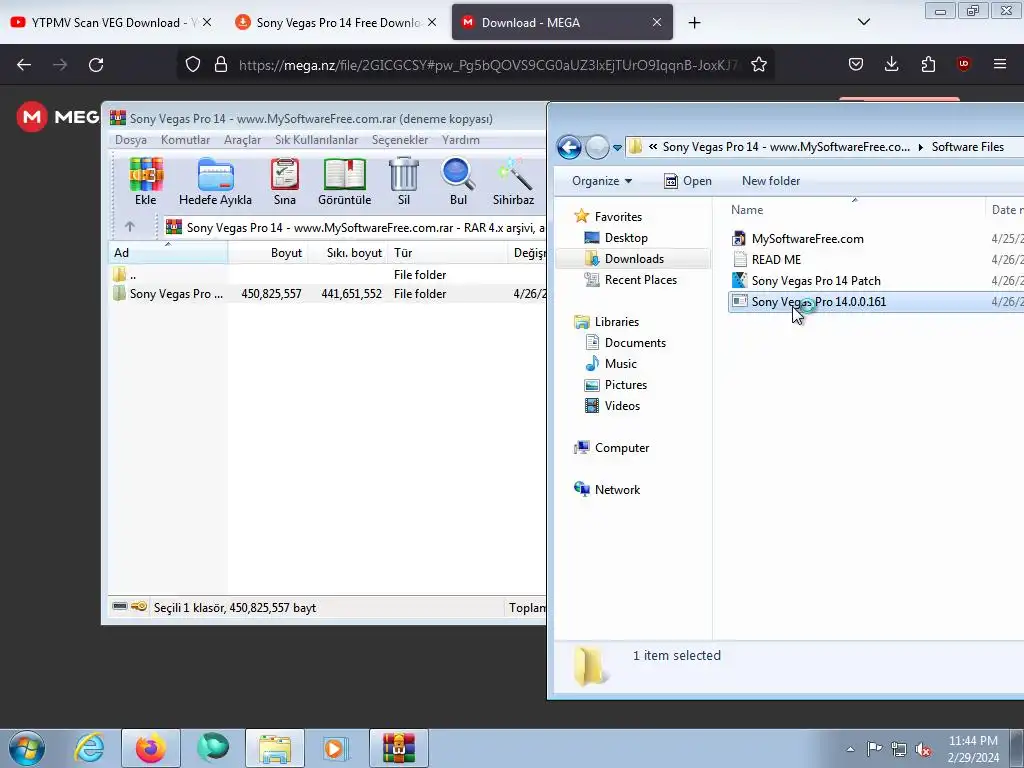This screenshot has width=1024, height=768.
Task: Open the Organize dropdown menu
Action: pos(601,181)
